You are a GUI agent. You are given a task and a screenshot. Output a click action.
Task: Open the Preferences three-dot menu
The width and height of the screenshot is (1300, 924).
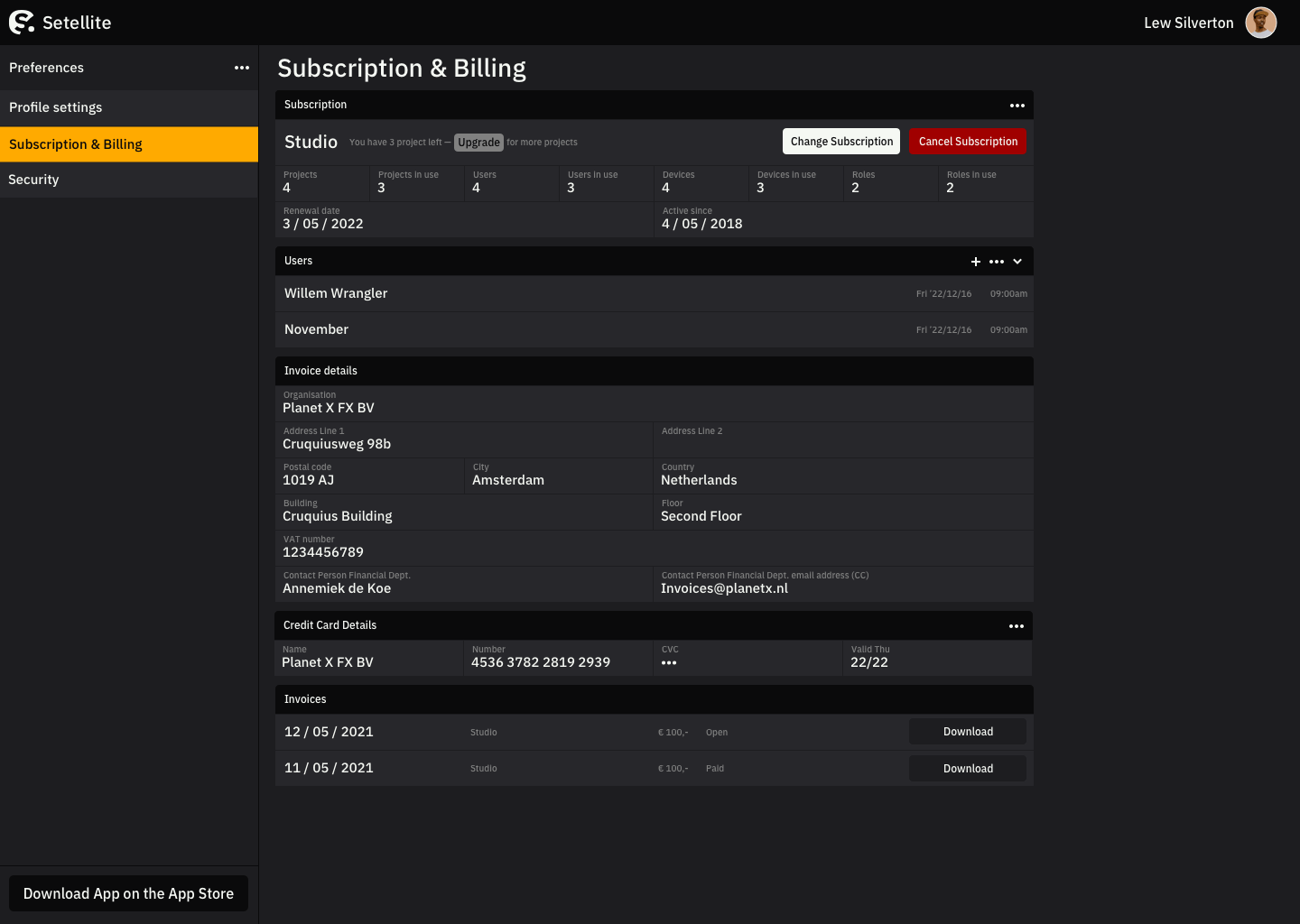pos(242,68)
